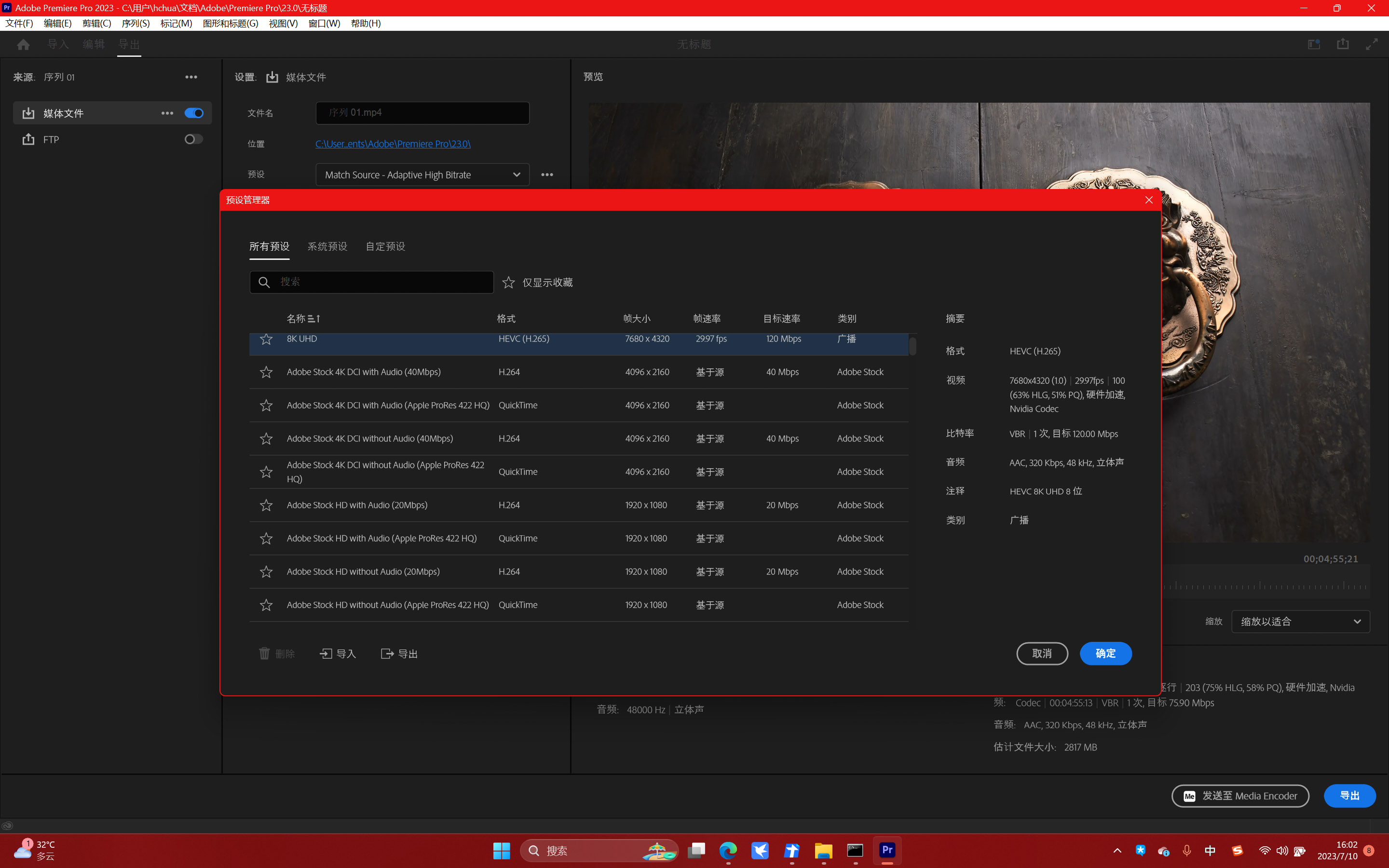This screenshot has width=1389, height=868.
Task: Open the workspaces panel icon at top right
Action: 1313,45
